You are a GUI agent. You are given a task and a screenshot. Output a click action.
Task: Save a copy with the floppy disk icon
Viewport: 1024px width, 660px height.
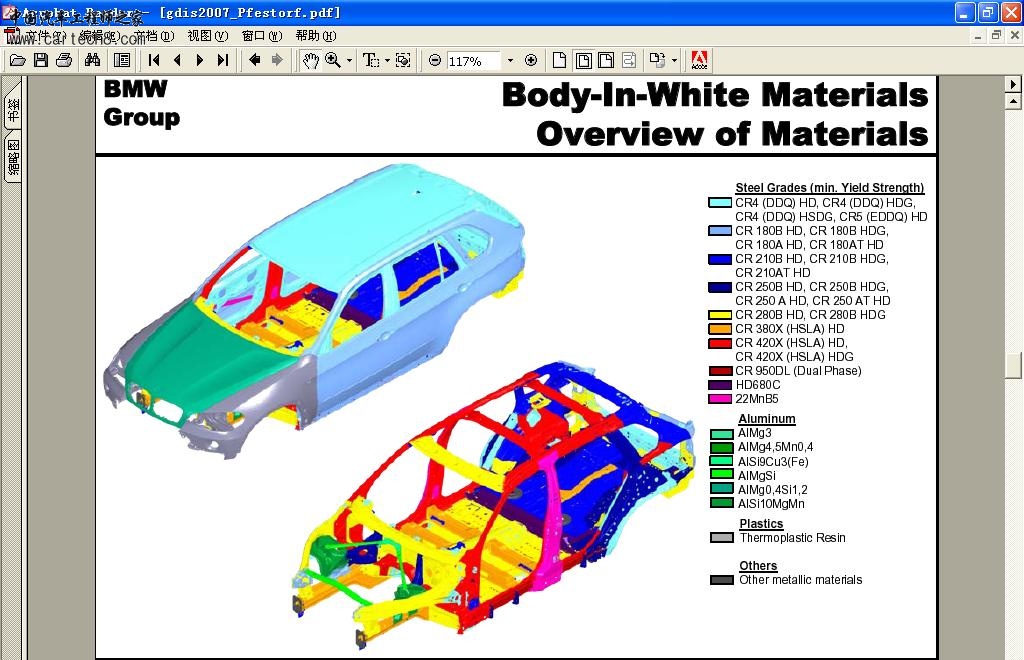pos(41,61)
